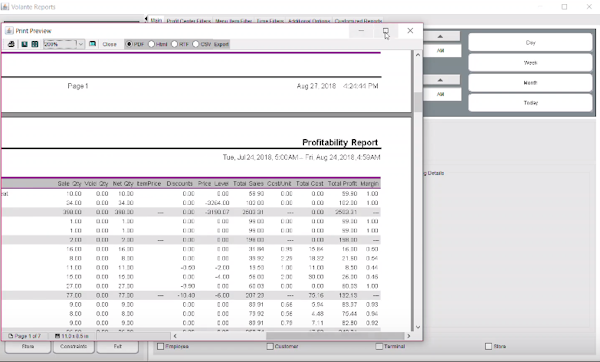
Task: Click the Store button at bottom left
Action: click(28, 347)
